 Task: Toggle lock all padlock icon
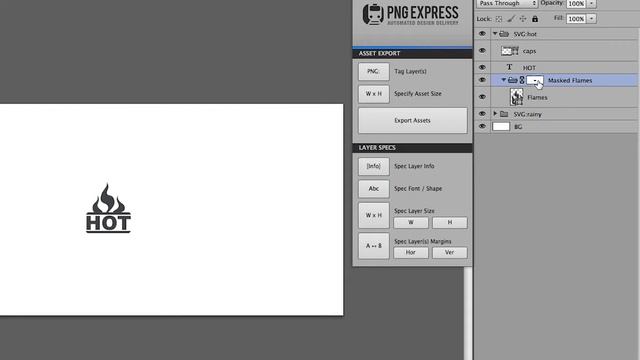[535, 19]
